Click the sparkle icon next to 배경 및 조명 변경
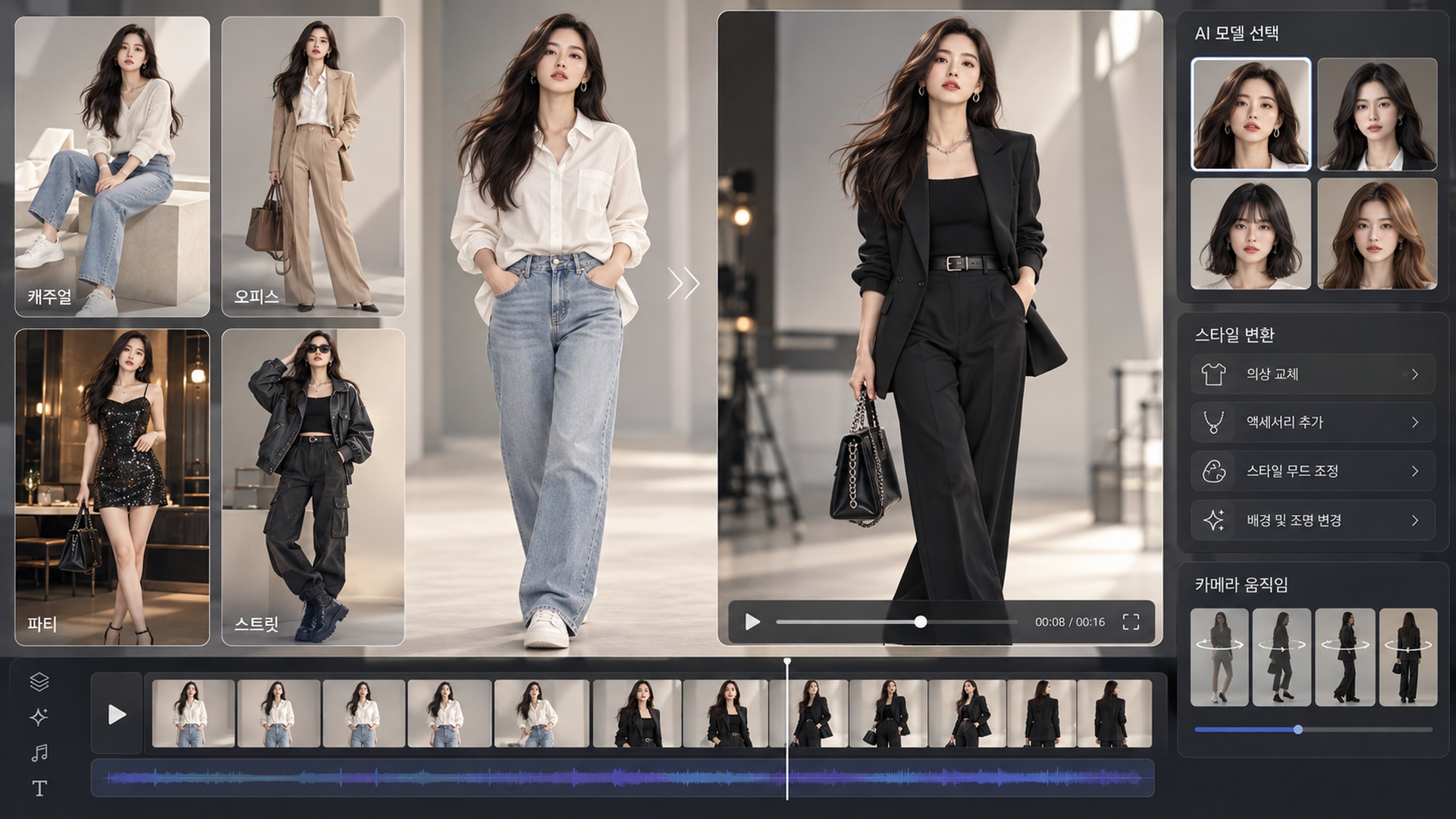Image resolution: width=1456 pixels, height=819 pixels. pos(1214,520)
